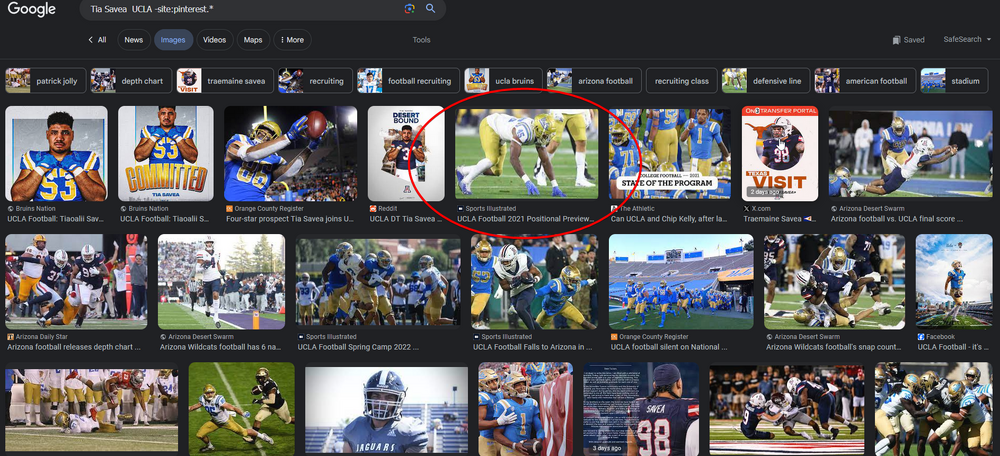Viewport: 1000px width, 456px height.
Task: Open the Sports Illustrated 2021 Positional Preview image
Action: [x=526, y=154]
